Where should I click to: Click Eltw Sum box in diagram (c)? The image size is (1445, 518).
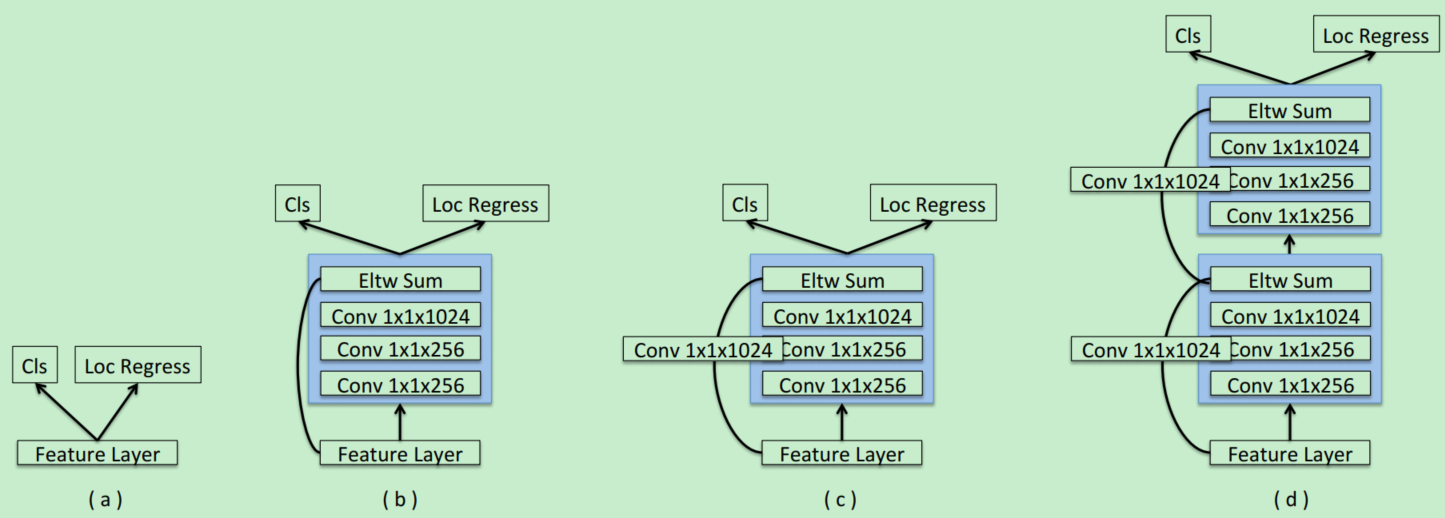pyautogui.click(x=842, y=281)
